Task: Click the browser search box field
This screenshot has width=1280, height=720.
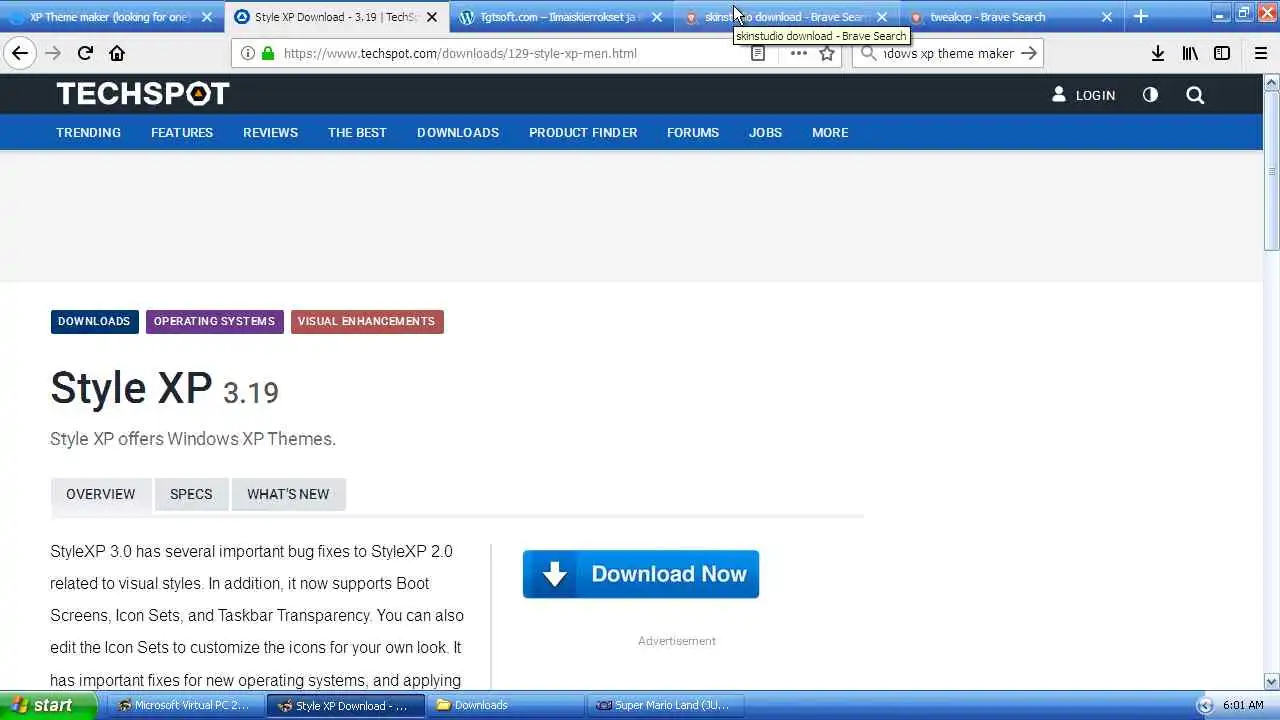Action: 948,53
